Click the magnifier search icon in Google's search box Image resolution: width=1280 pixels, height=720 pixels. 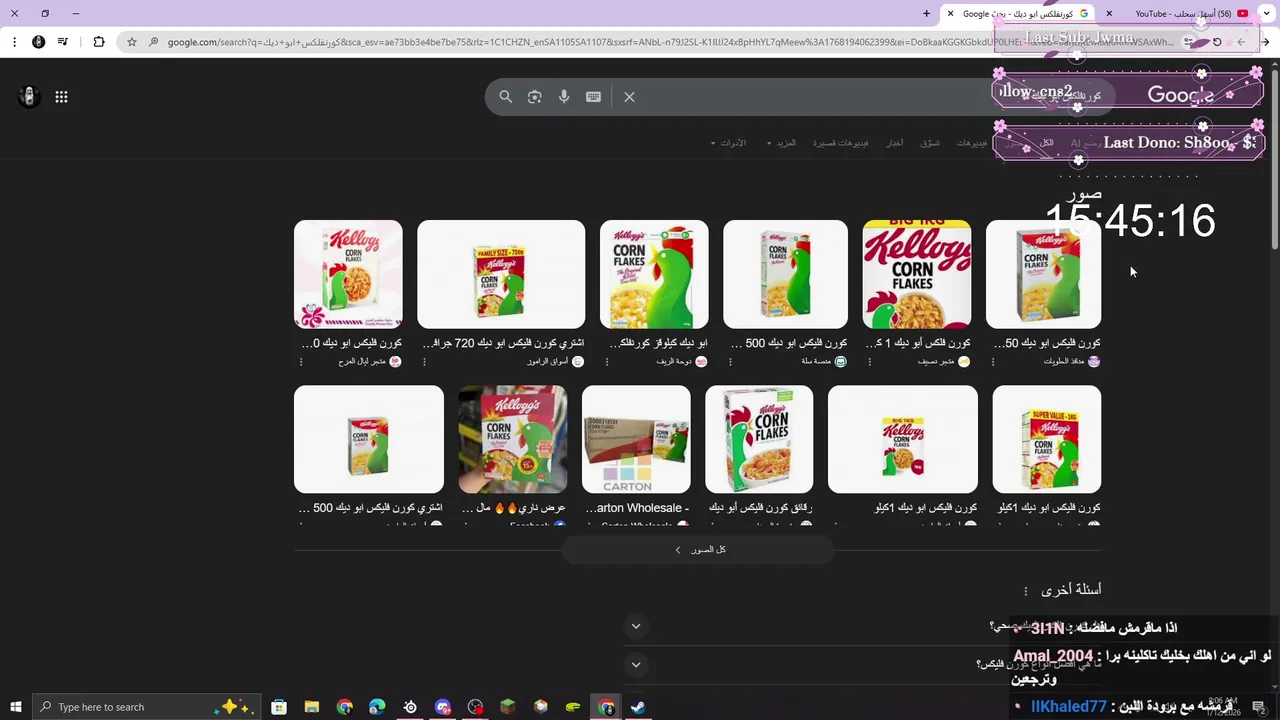(x=505, y=97)
